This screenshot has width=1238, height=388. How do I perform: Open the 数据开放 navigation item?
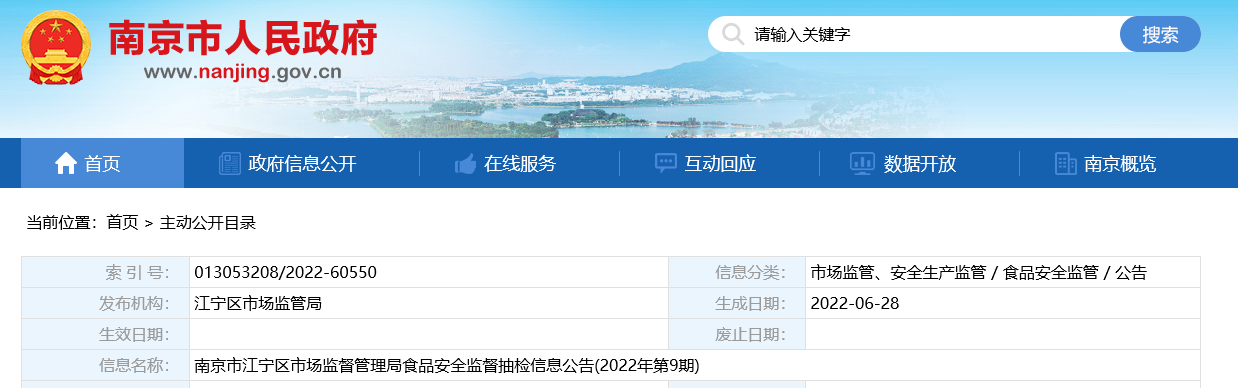920,164
